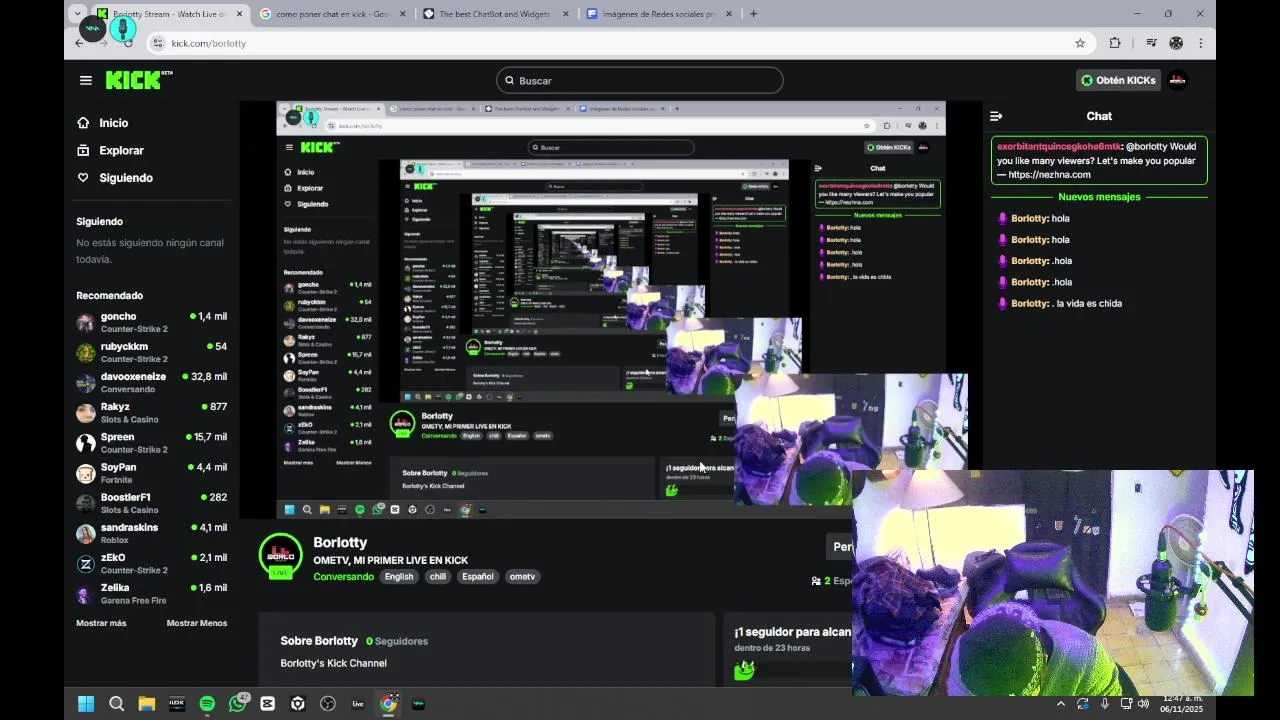The height and width of the screenshot is (720, 1280).
Task: Click Obtén KICKs button
Action: (1118, 80)
